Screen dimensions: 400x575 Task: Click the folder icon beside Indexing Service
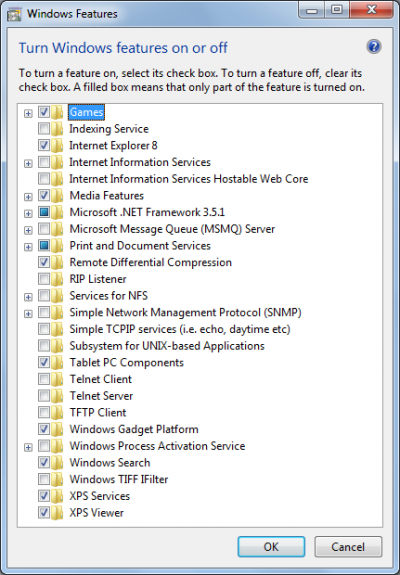[57, 129]
